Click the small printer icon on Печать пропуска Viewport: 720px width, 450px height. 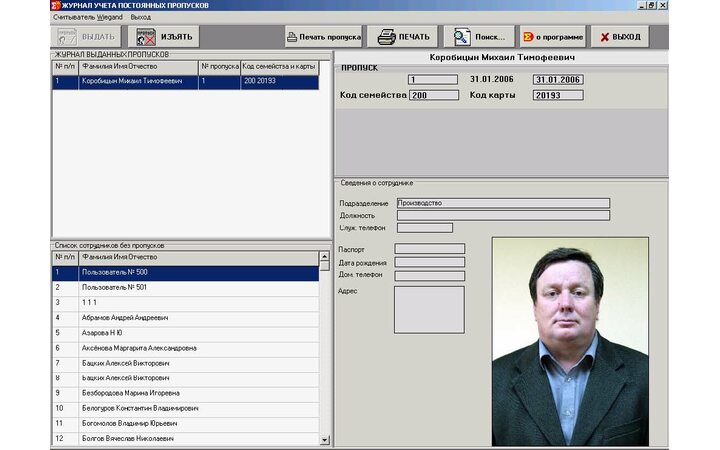[x=292, y=37]
